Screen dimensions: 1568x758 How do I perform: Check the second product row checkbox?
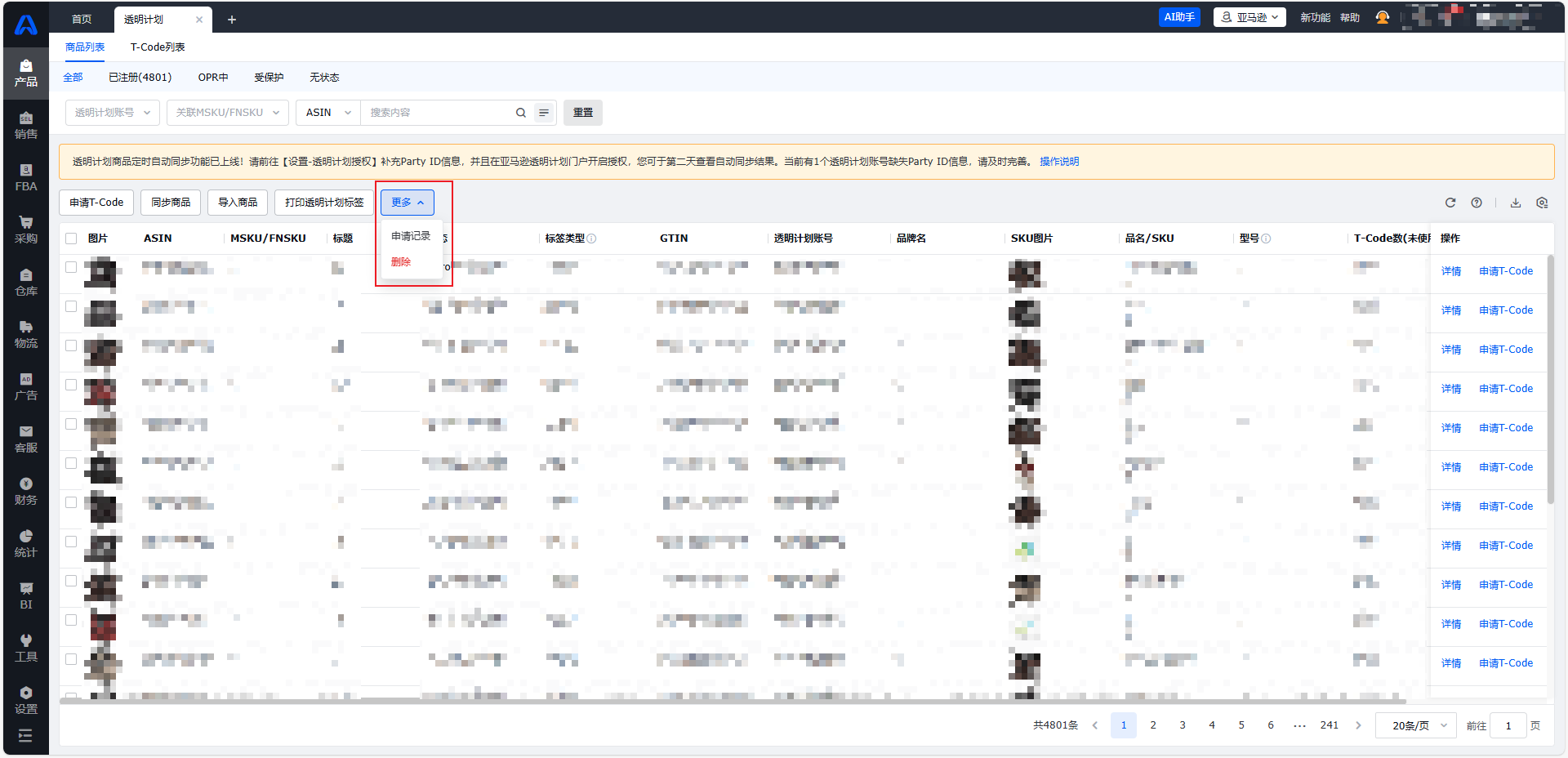[x=71, y=306]
